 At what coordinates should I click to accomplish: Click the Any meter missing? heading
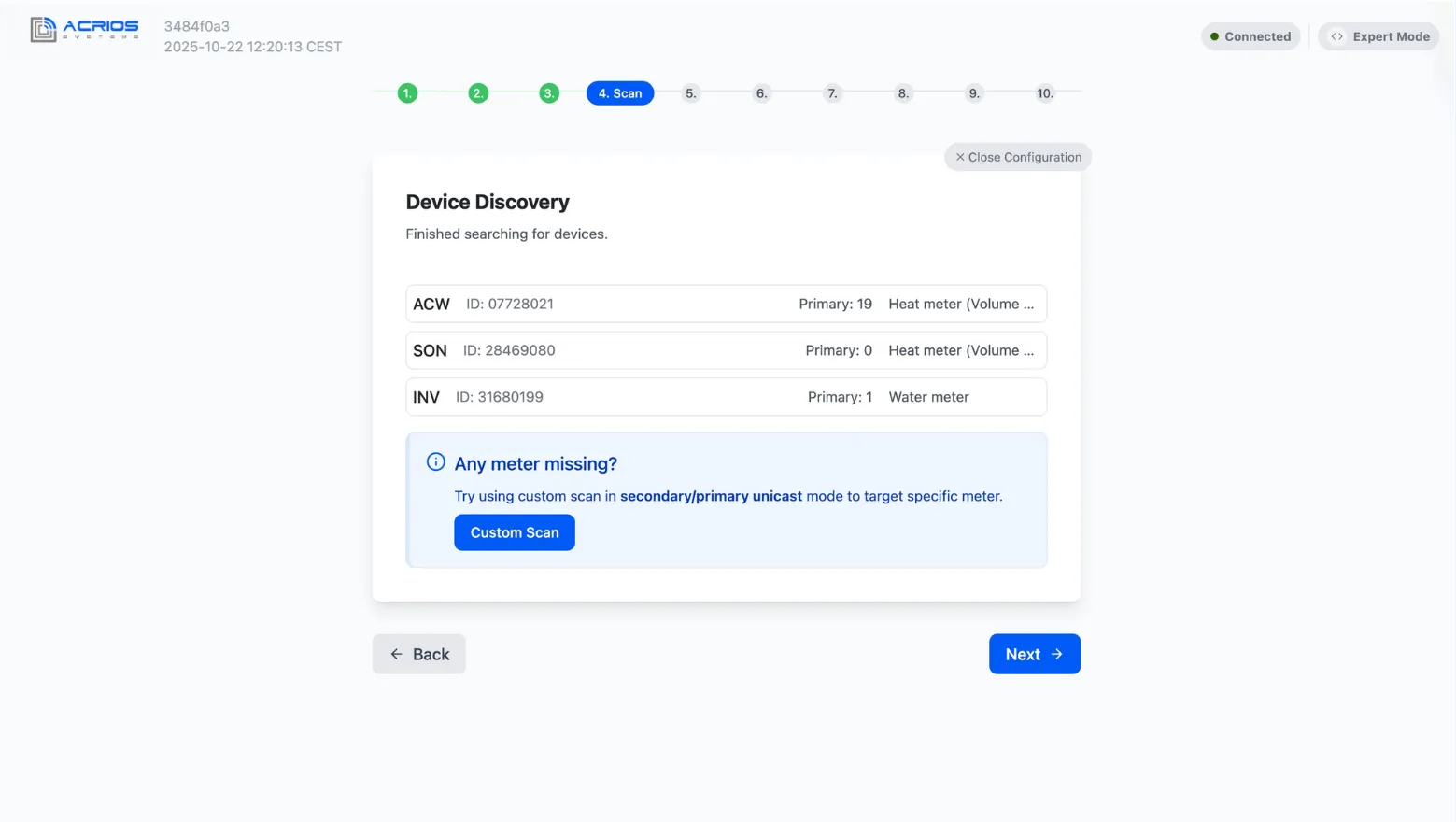(536, 463)
